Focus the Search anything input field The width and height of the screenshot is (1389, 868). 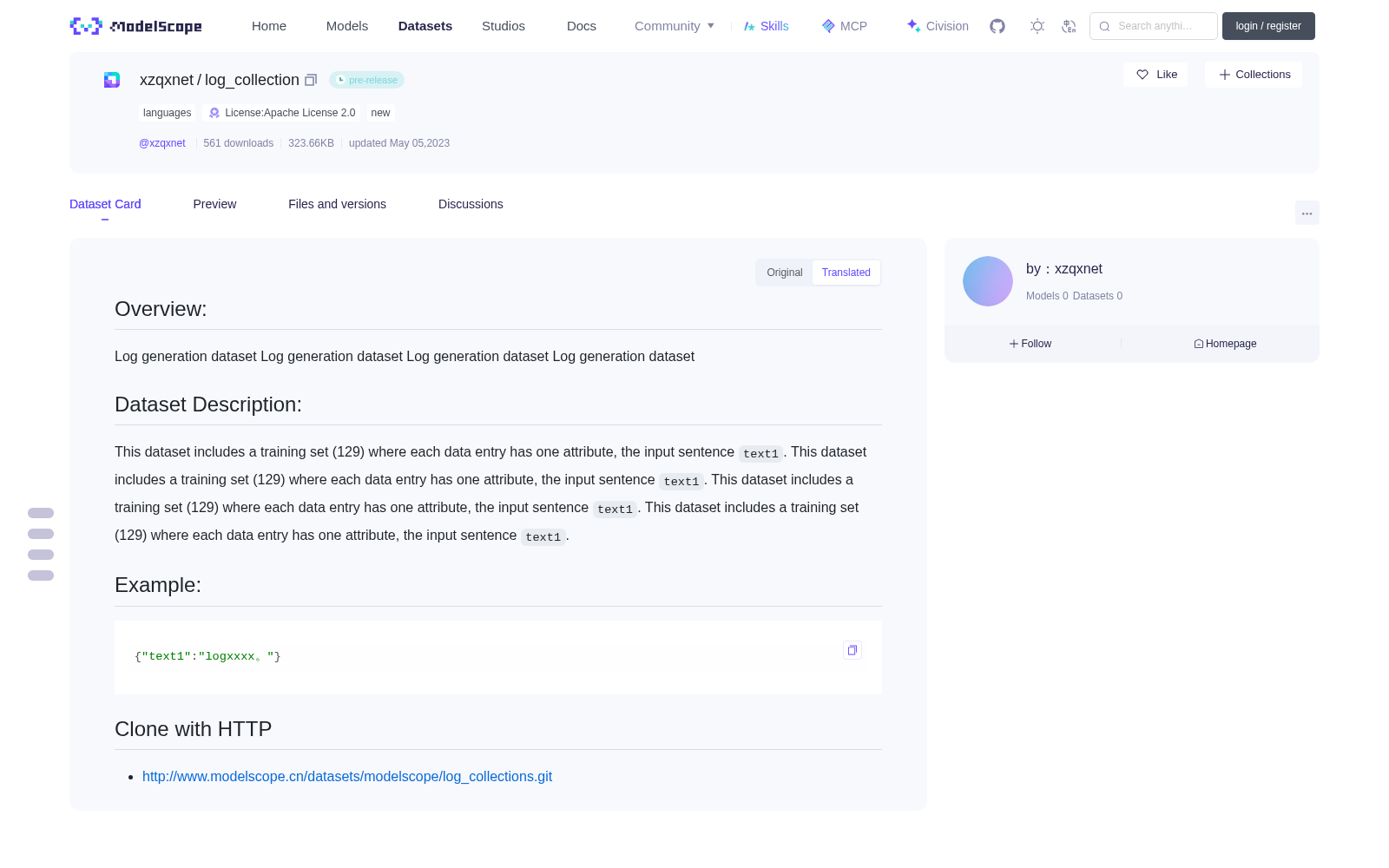click(1154, 26)
